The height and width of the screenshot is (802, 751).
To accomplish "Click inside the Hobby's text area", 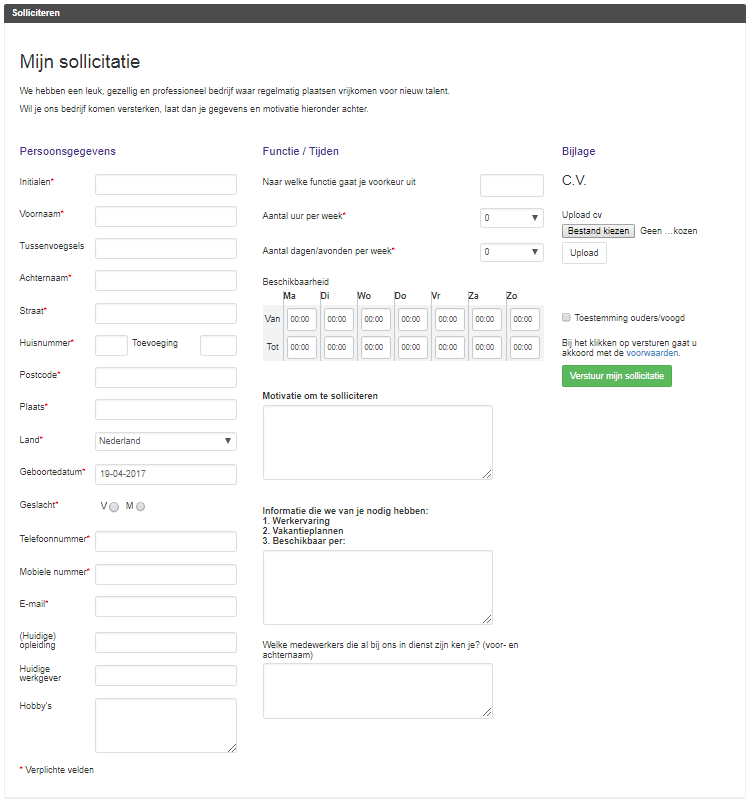I will click(166, 725).
